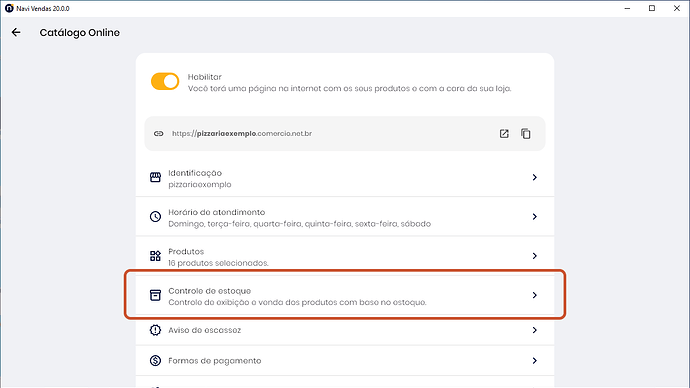
Task: Expand Formas de pagamento chevron
Action: point(535,361)
